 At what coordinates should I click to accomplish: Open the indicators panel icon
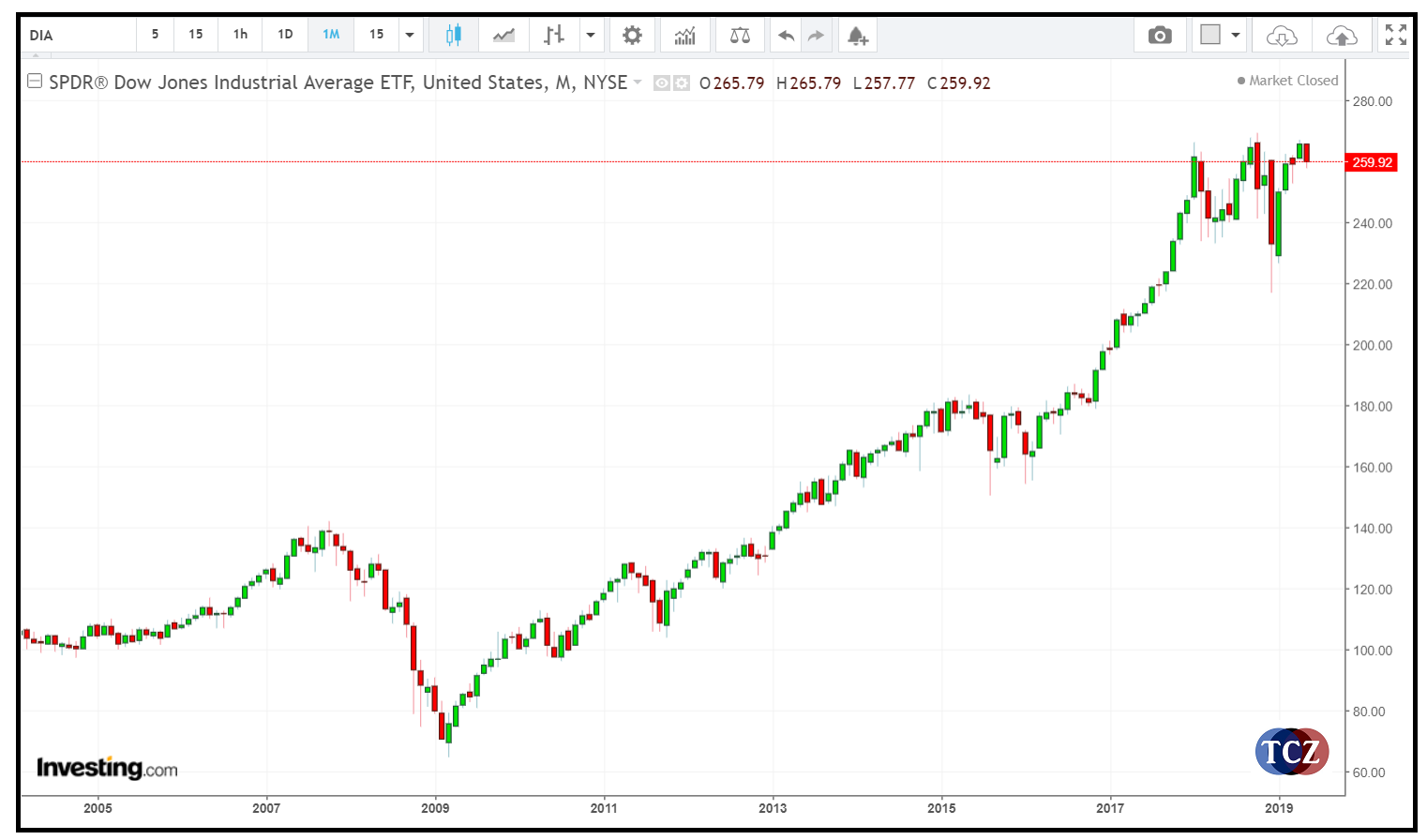(x=685, y=34)
